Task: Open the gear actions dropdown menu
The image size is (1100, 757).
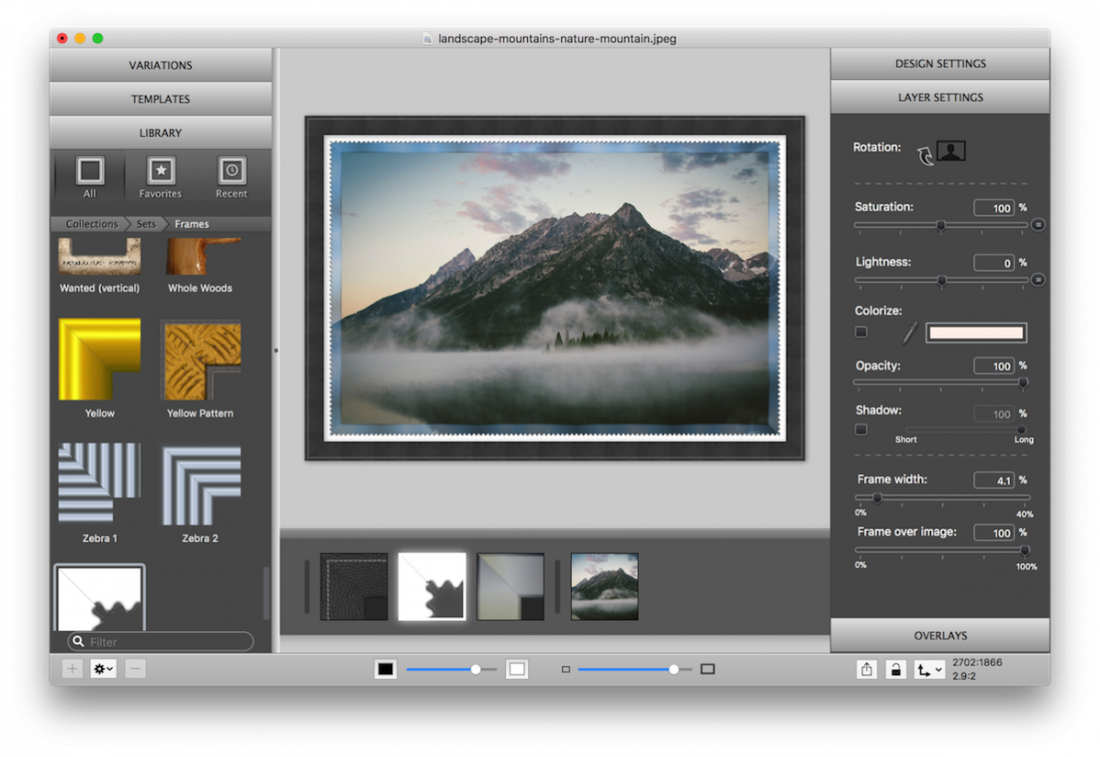Action: 102,668
